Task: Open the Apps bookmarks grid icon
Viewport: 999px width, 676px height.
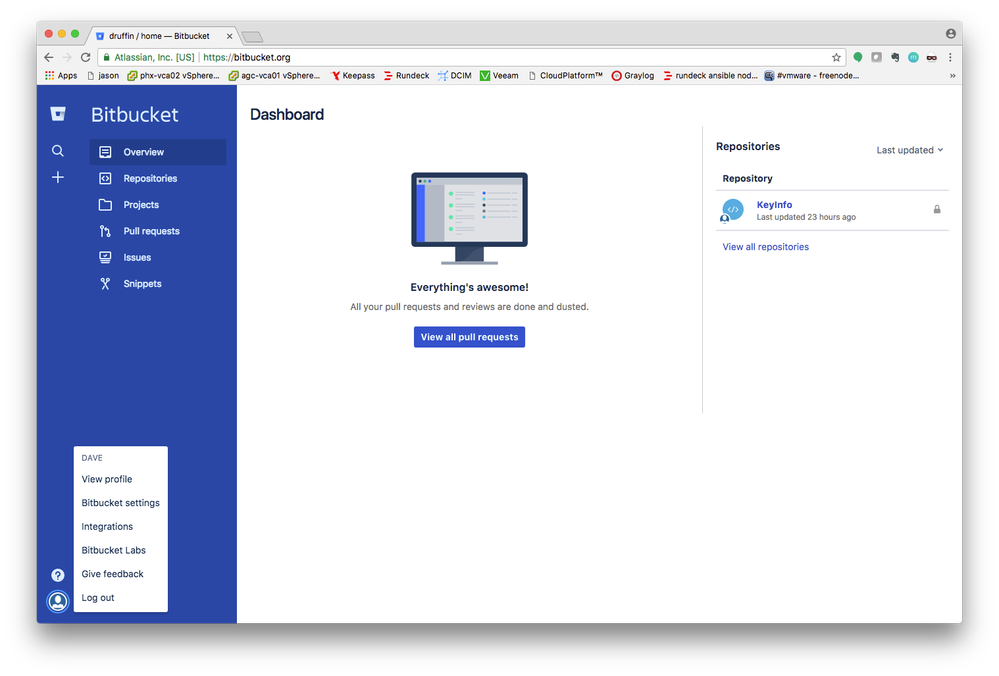Action: tap(50, 75)
